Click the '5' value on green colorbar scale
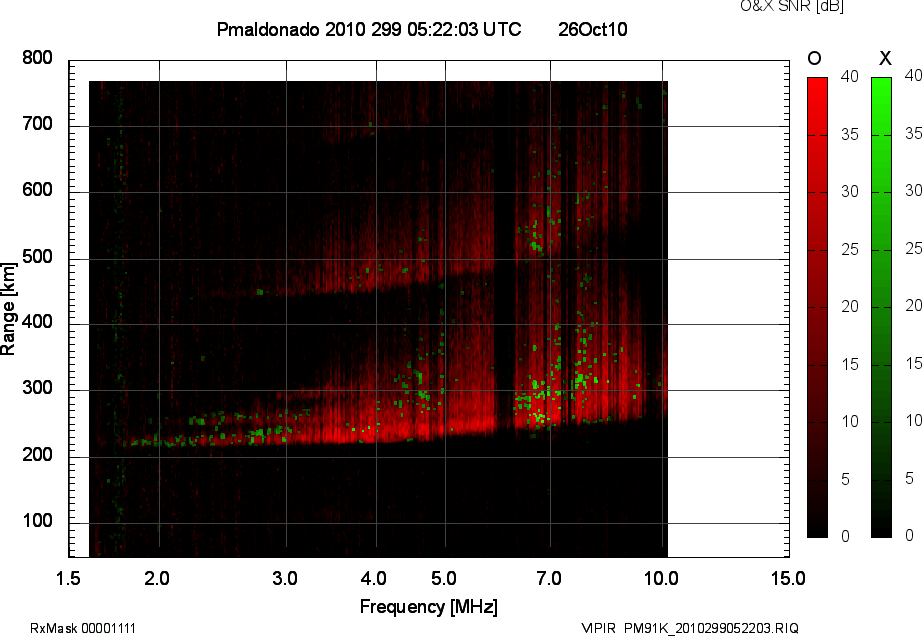The height and width of the screenshot is (636, 922). point(910,478)
